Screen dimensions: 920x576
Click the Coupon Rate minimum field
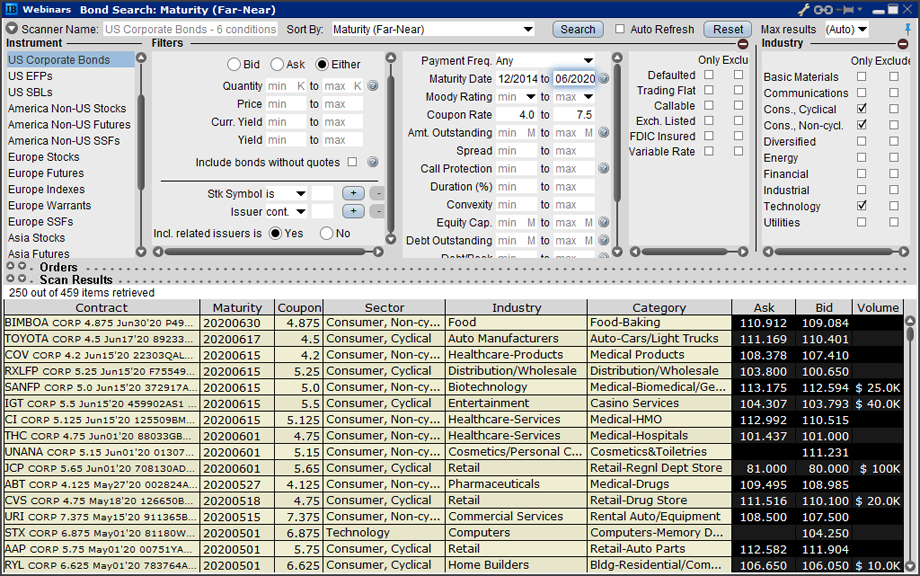coord(517,115)
